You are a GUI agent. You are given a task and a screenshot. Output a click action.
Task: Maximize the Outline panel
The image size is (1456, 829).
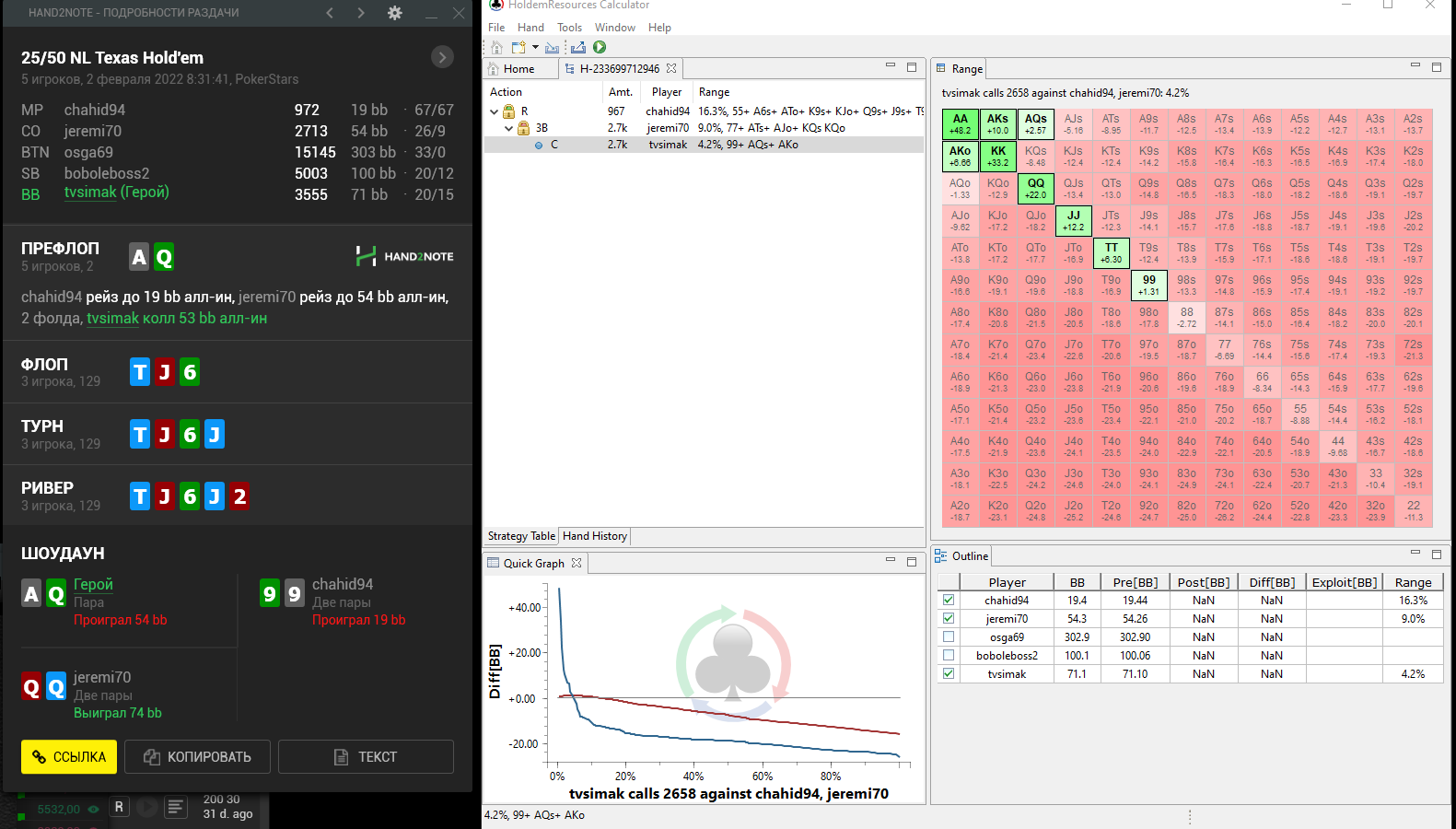[x=1437, y=554]
